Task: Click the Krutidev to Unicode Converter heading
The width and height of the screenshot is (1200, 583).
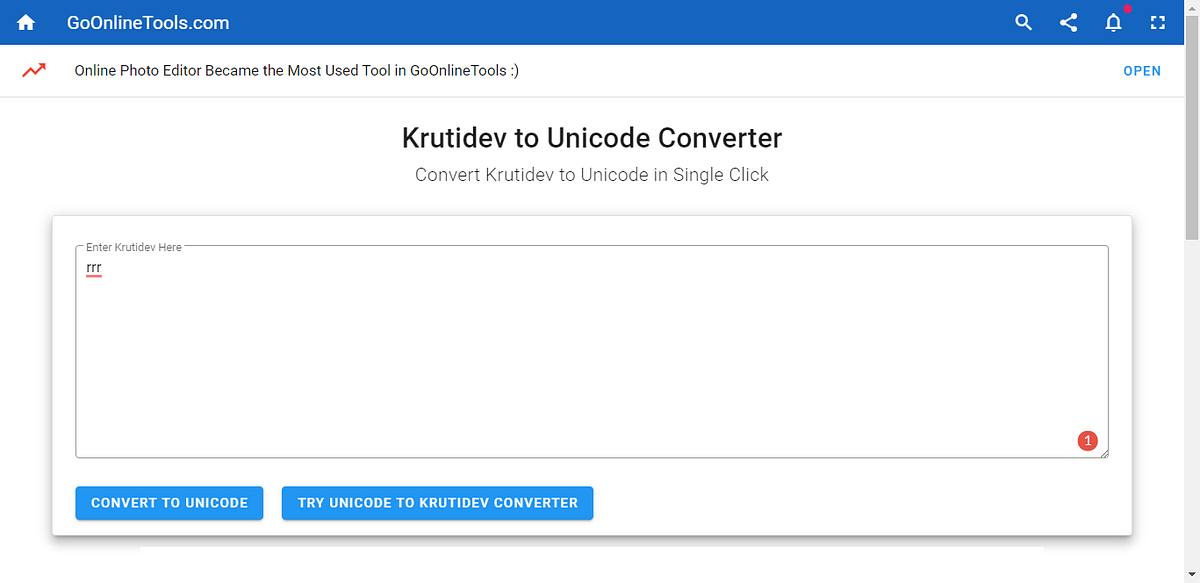Action: click(592, 137)
